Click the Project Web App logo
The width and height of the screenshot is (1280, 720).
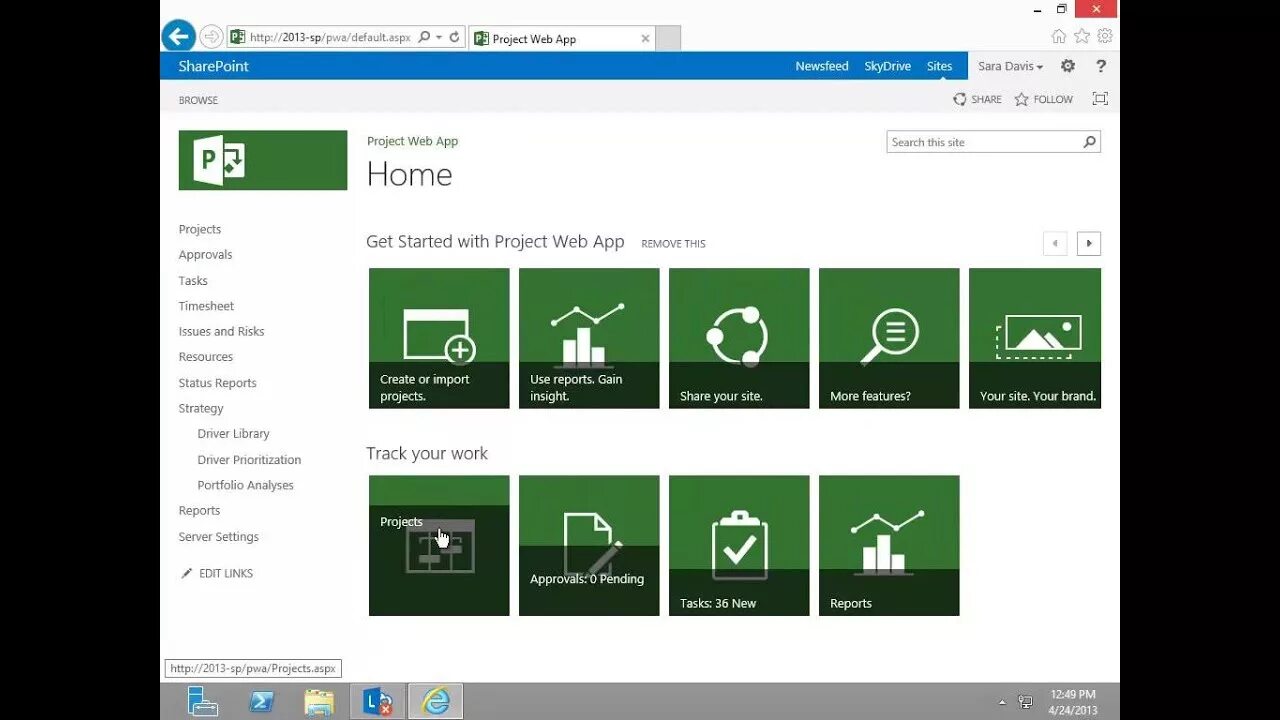click(x=263, y=160)
